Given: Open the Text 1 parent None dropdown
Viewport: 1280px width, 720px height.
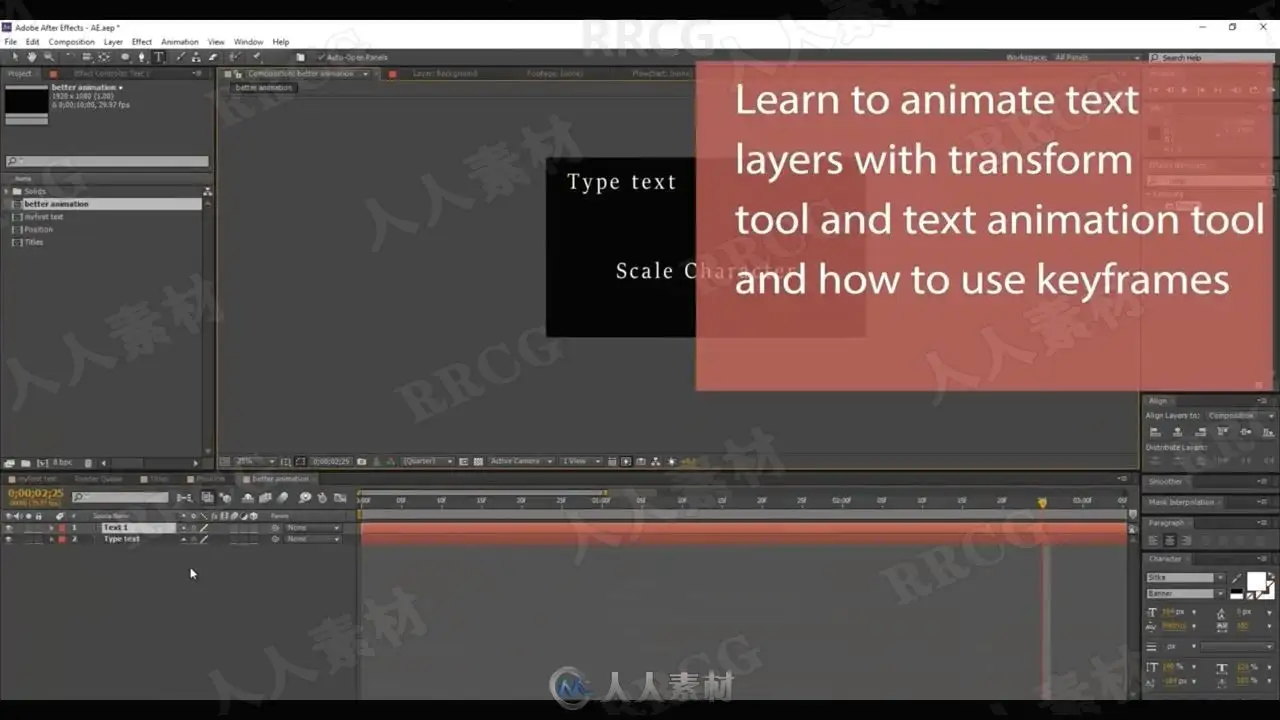Looking at the screenshot, I should pyautogui.click(x=312, y=527).
